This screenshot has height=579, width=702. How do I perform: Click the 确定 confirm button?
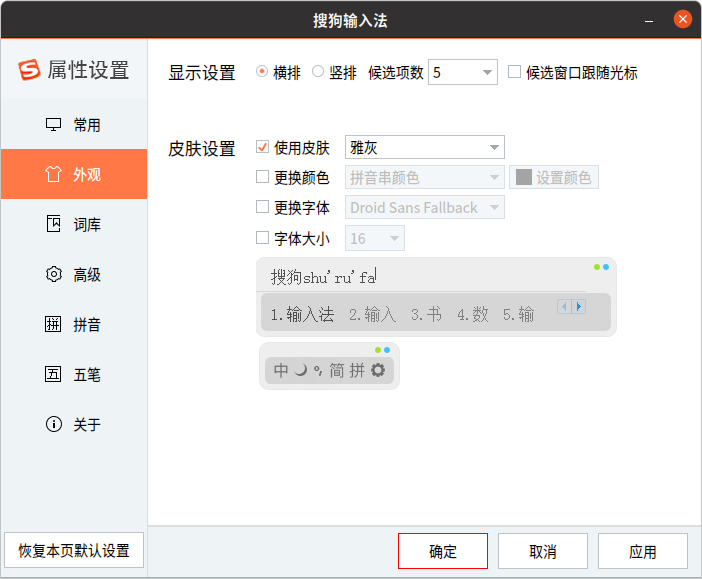(442, 551)
